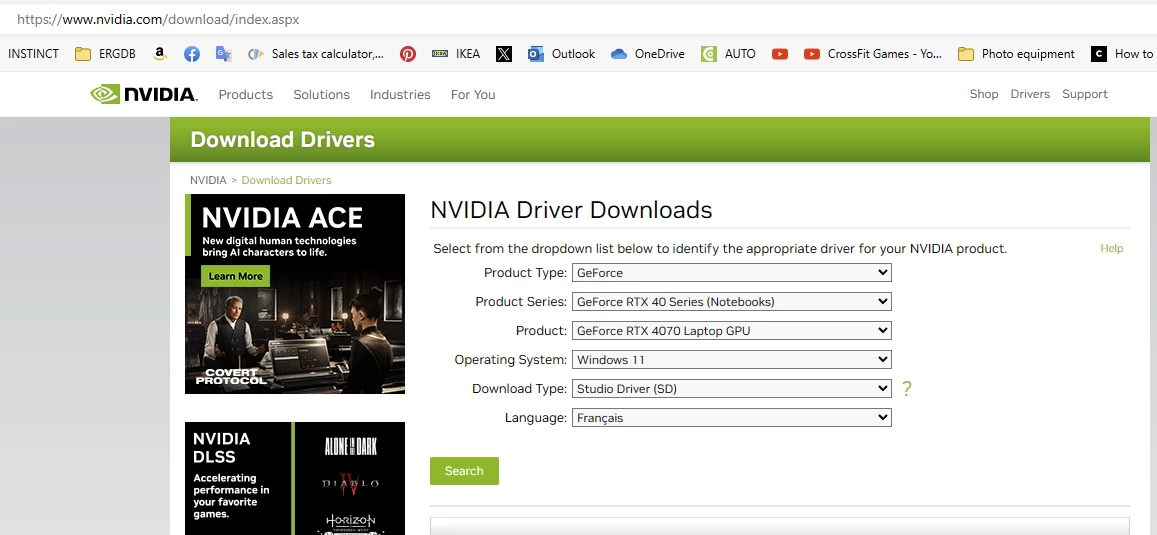Open the Facebook bookmark icon
Viewport: 1157px width, 535px height.
point(192,54)
